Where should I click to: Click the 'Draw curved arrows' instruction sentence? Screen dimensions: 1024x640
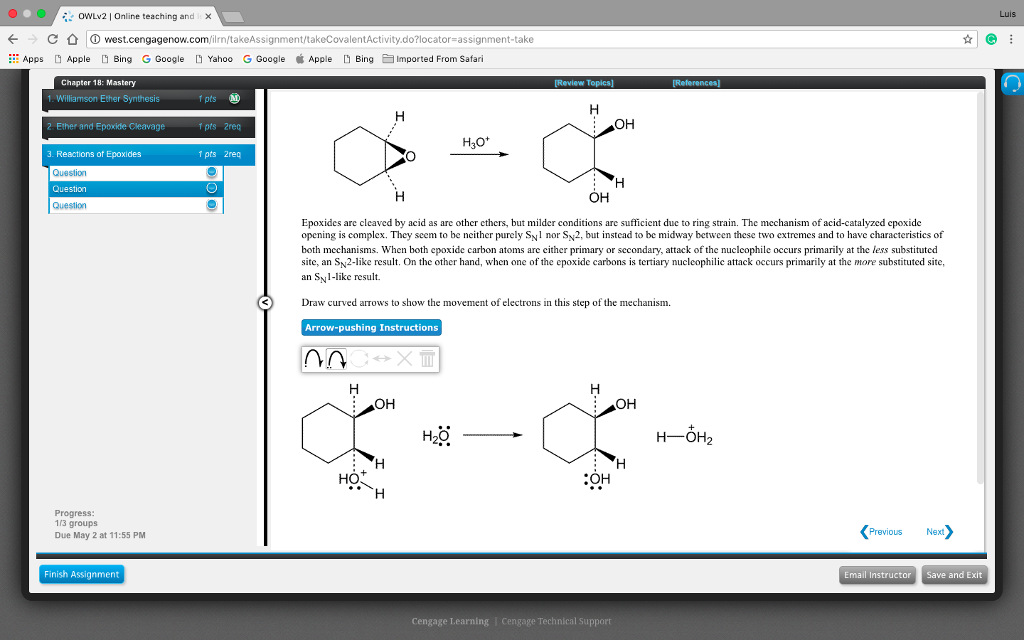coord(486,302)
